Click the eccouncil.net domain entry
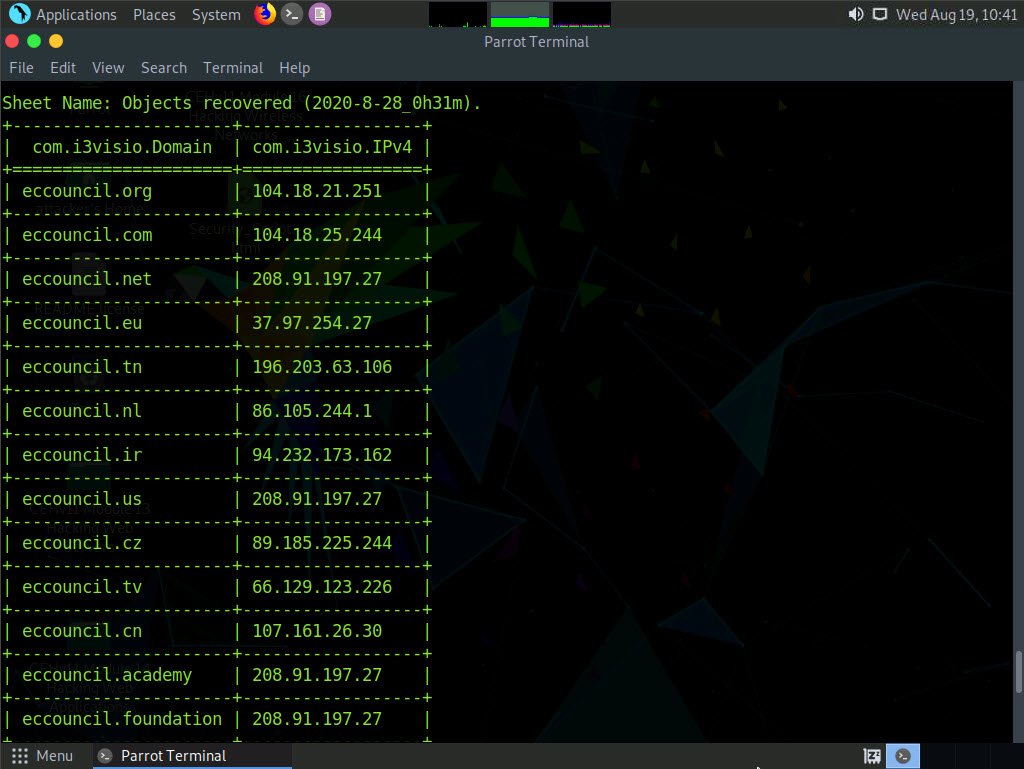1024x769 pixels. tap(87, 279)
